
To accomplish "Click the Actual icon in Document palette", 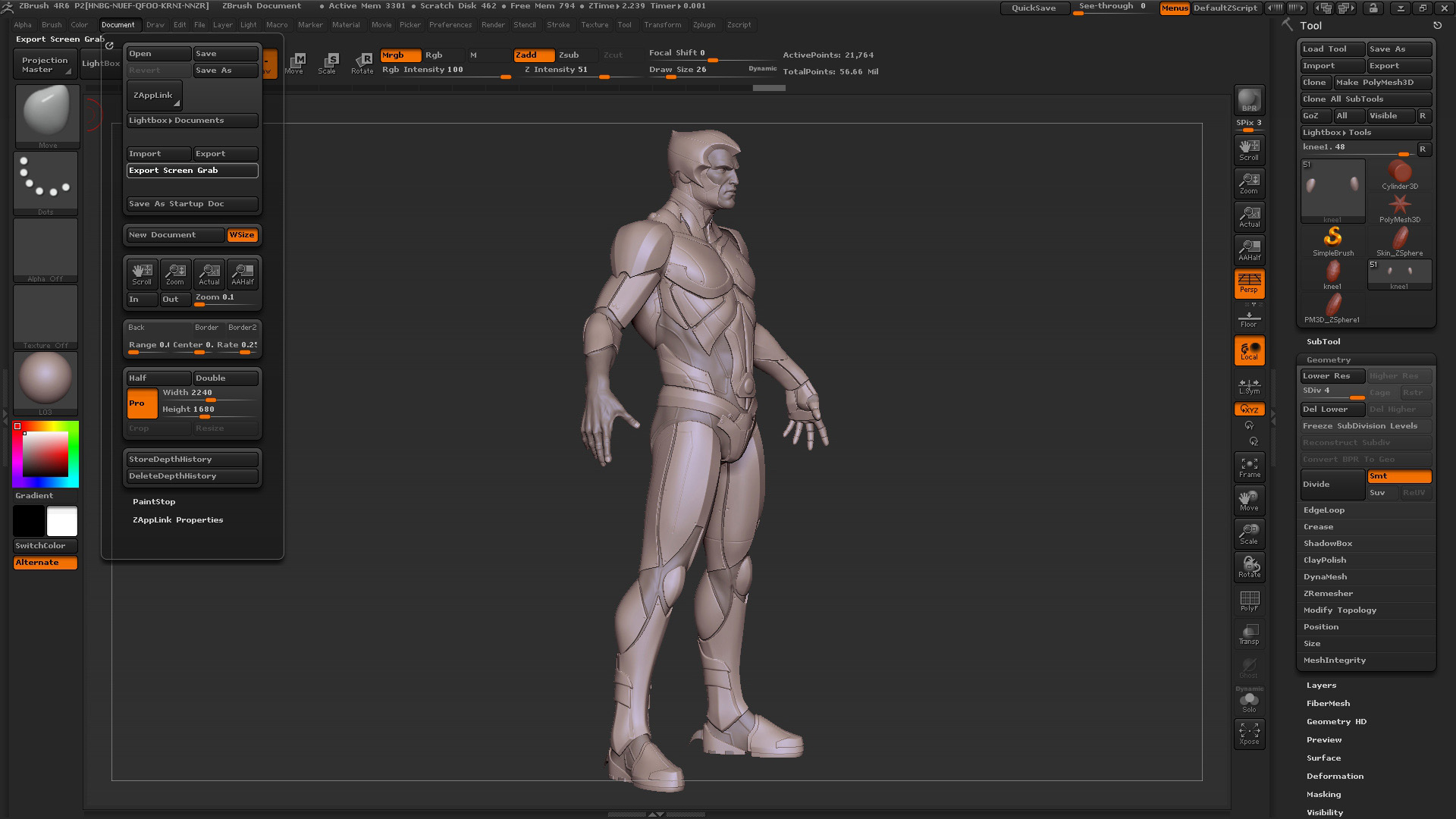I will pyautogui.click(x=209, y=275).
